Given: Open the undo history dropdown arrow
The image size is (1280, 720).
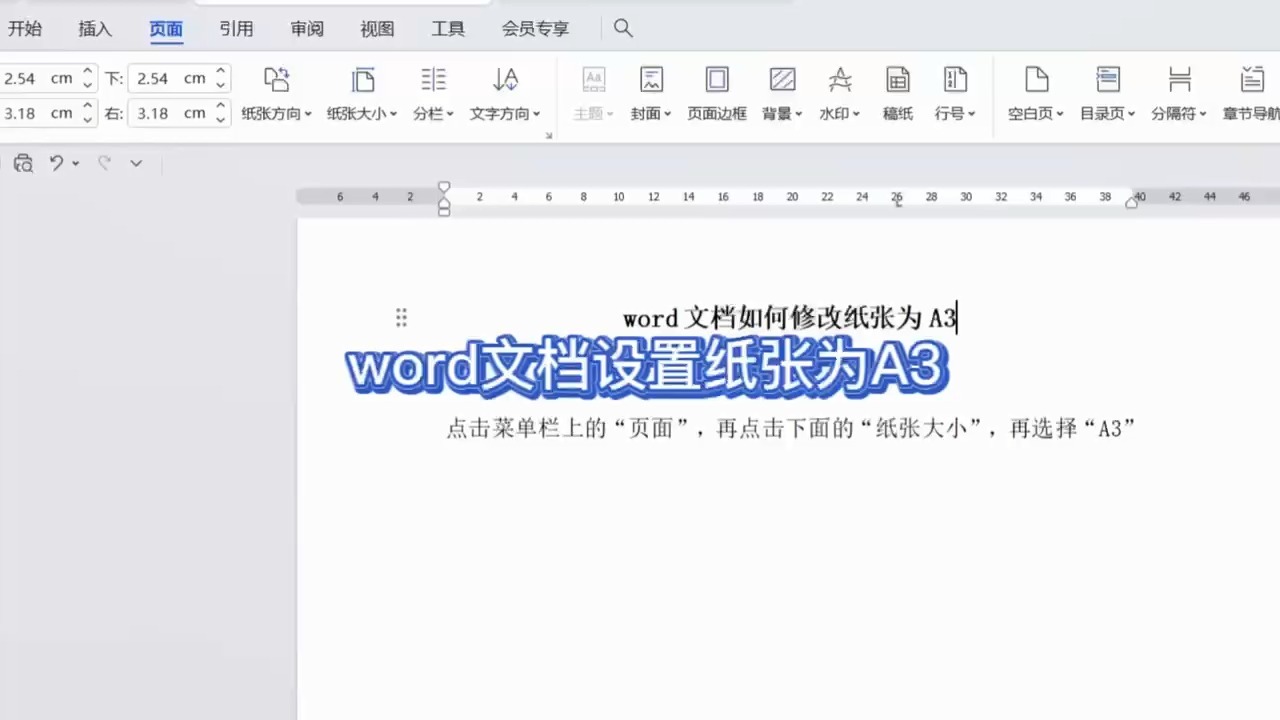Looking at the screenshot, I should (x=75, y=163).
